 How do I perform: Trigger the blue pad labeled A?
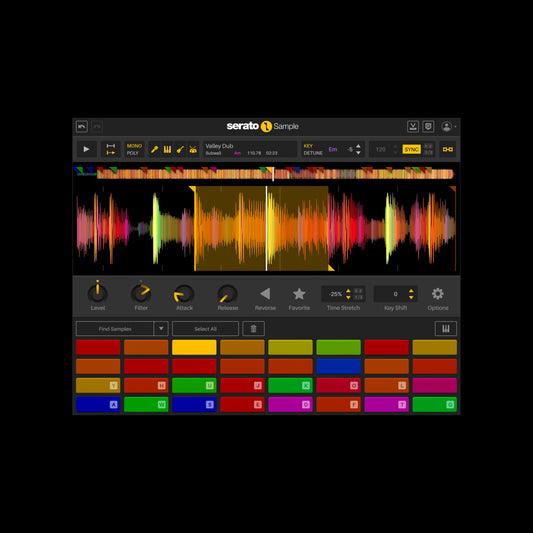pos(98,405)
